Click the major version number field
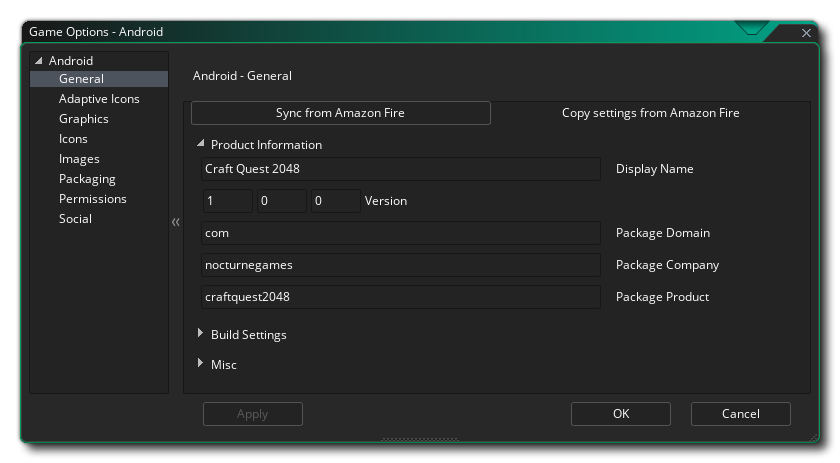 (226, 201)
